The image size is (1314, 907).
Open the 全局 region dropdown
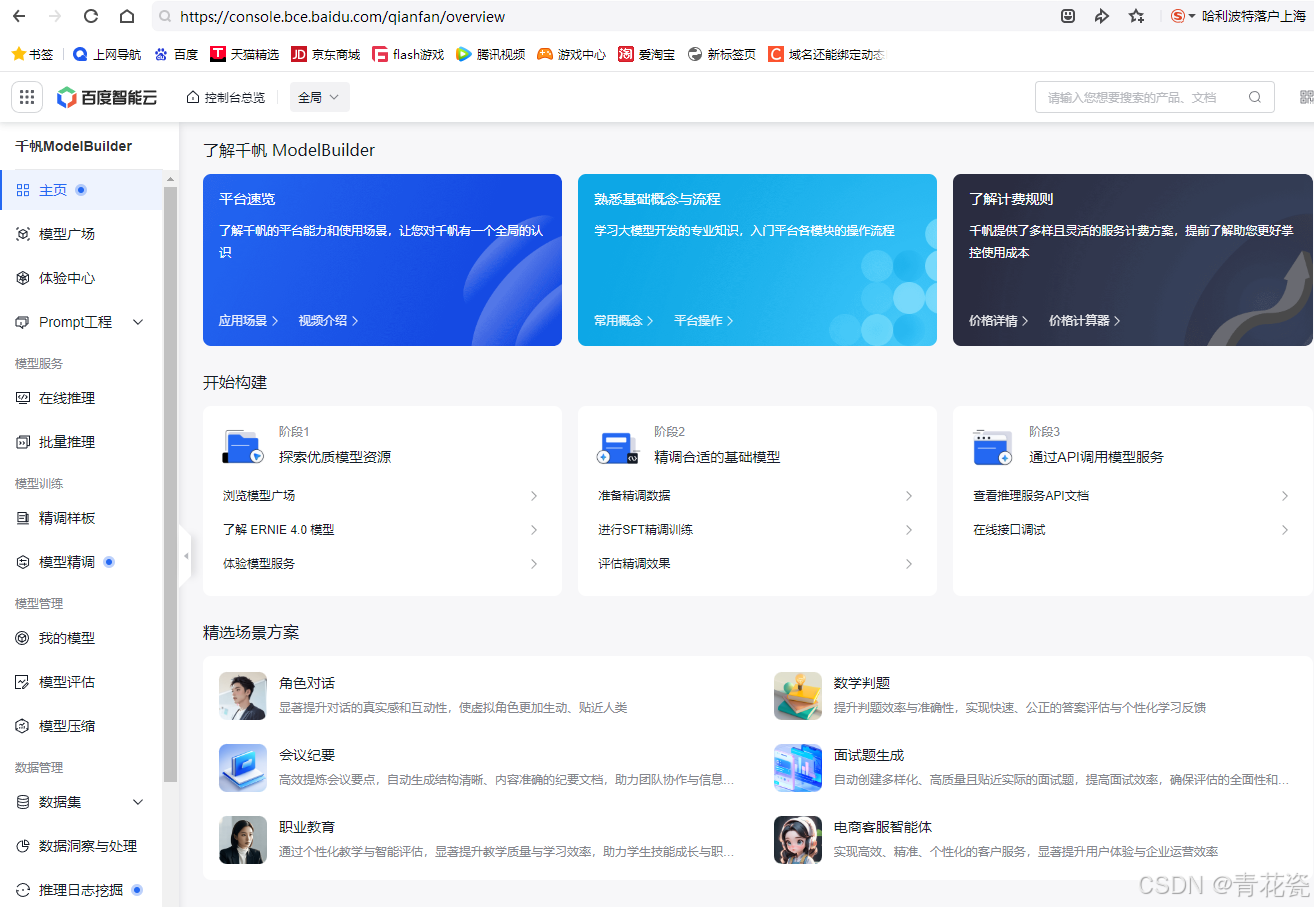click(x=320, y=97)
